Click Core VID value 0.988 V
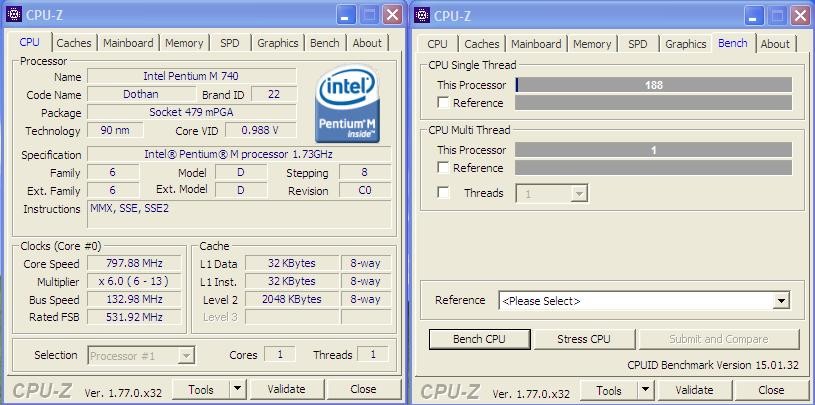The width and height of the screenshot is (815, 405). (261, 130)
